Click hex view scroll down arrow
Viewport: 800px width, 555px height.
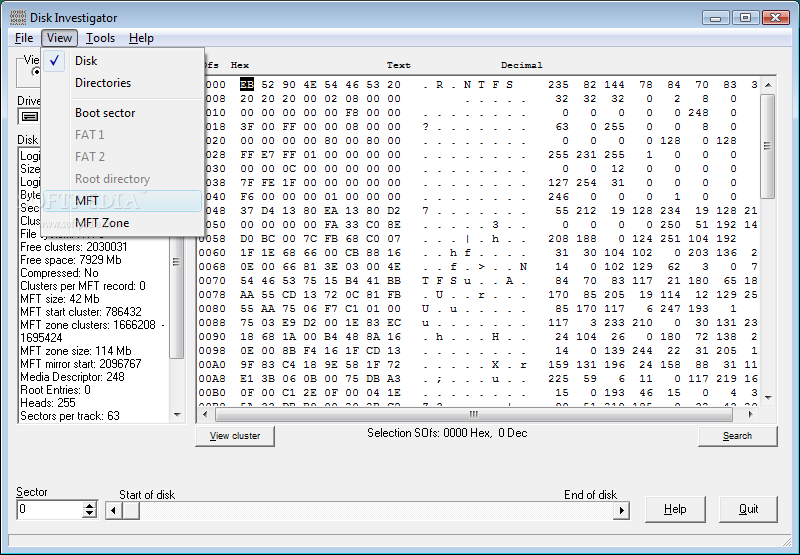click(x=768, y=398)
